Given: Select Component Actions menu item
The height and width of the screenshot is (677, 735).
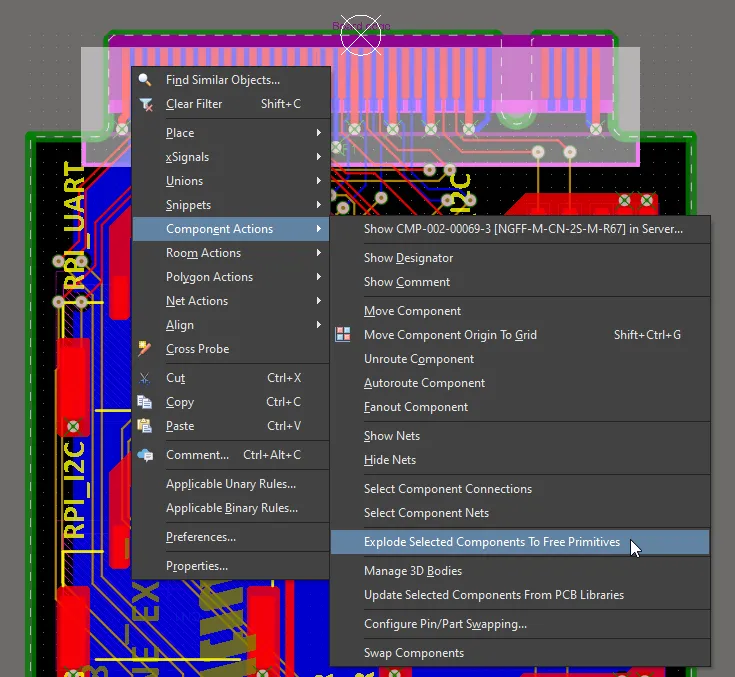Looking at the screenshot, I should point(231,229).
